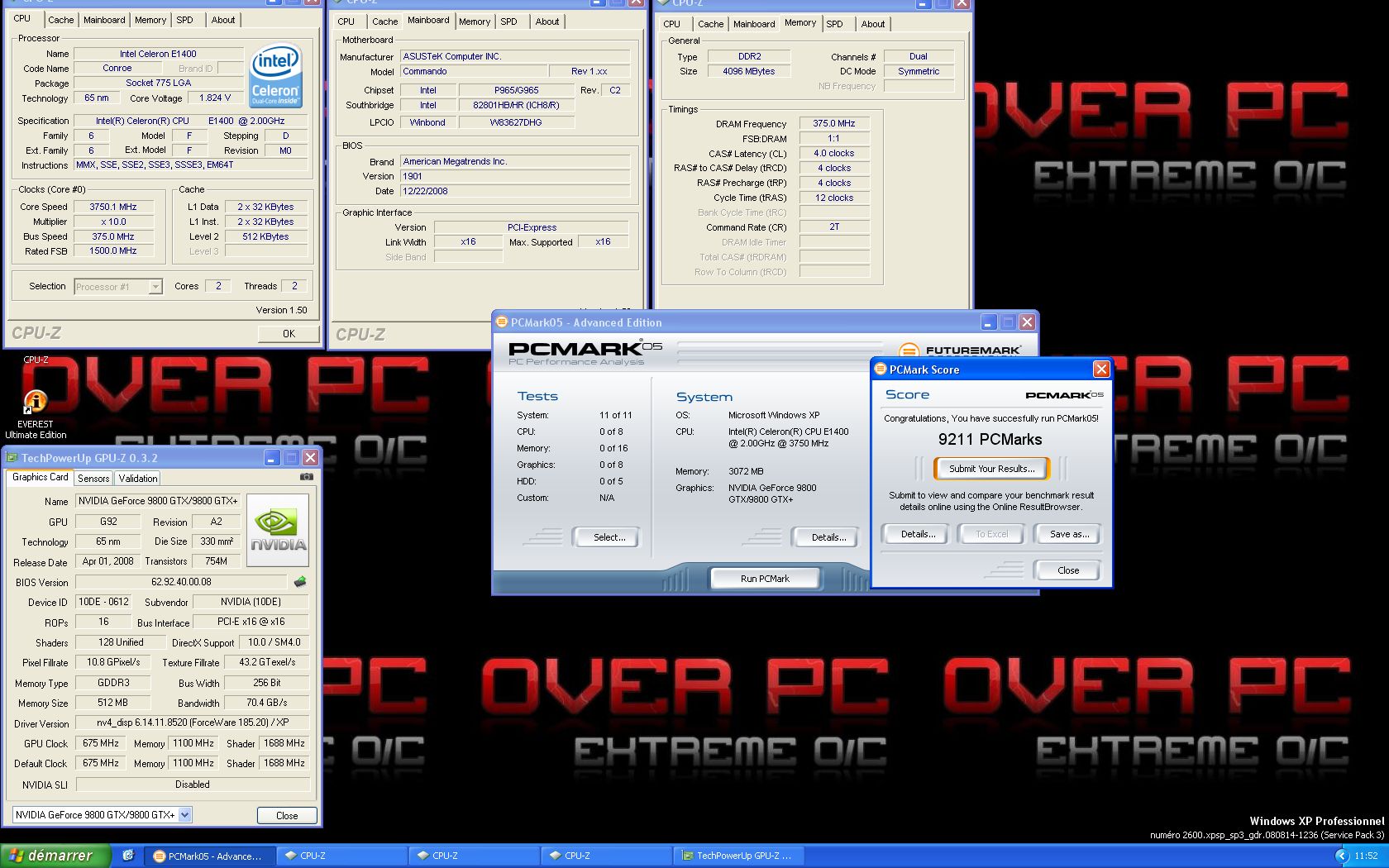Open Validation tab in GPU-Z
This screenshot has height=868, width=1389.
(137, 478)
